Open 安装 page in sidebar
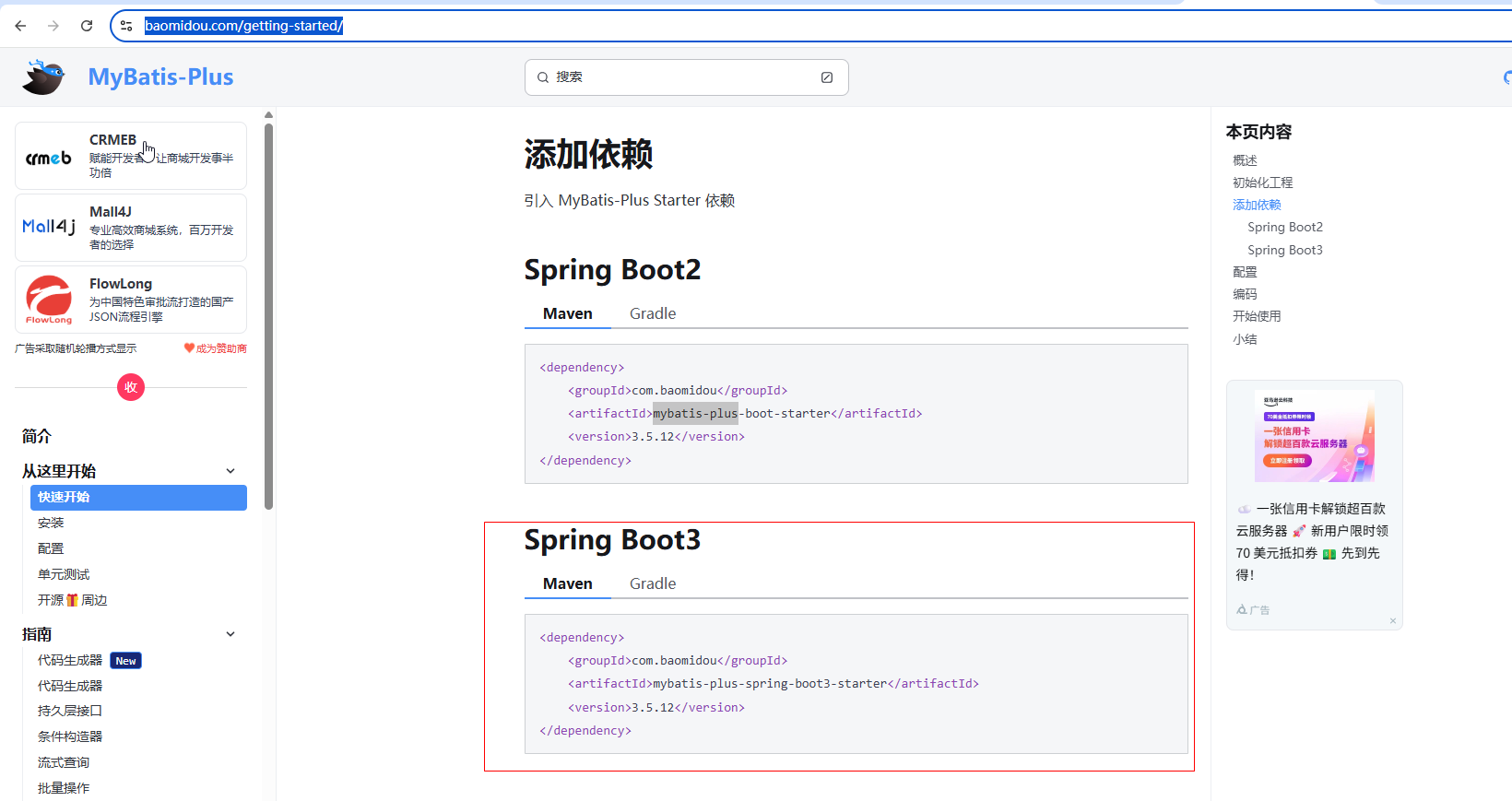The height and width of the screenshot is (801, 1512). (x=51, y=523)
